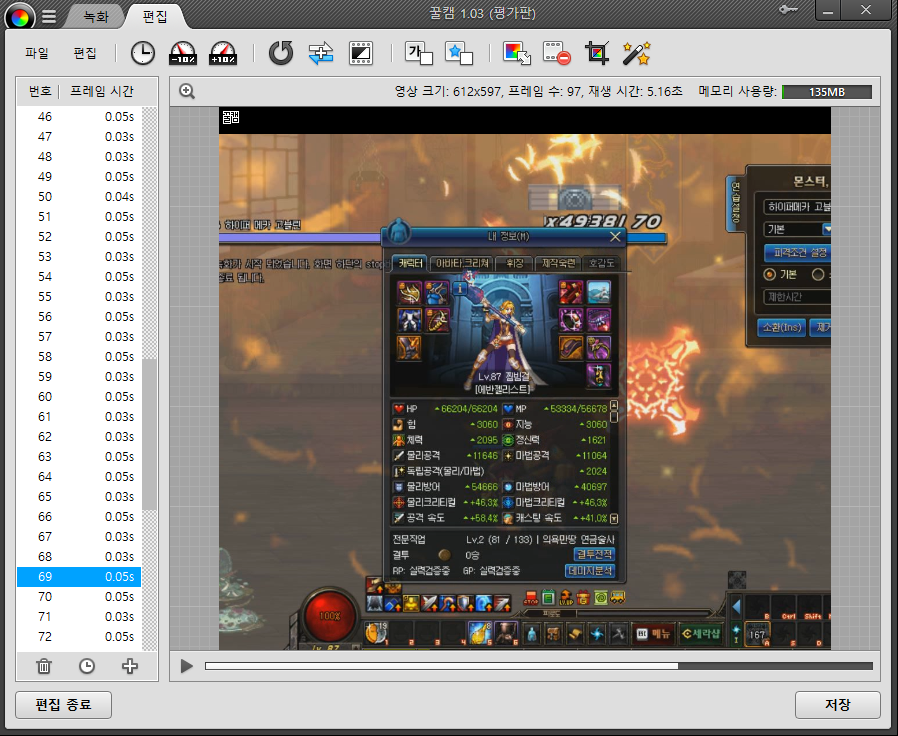
Task: Select frame row 60
Action: tap(79, 397)
